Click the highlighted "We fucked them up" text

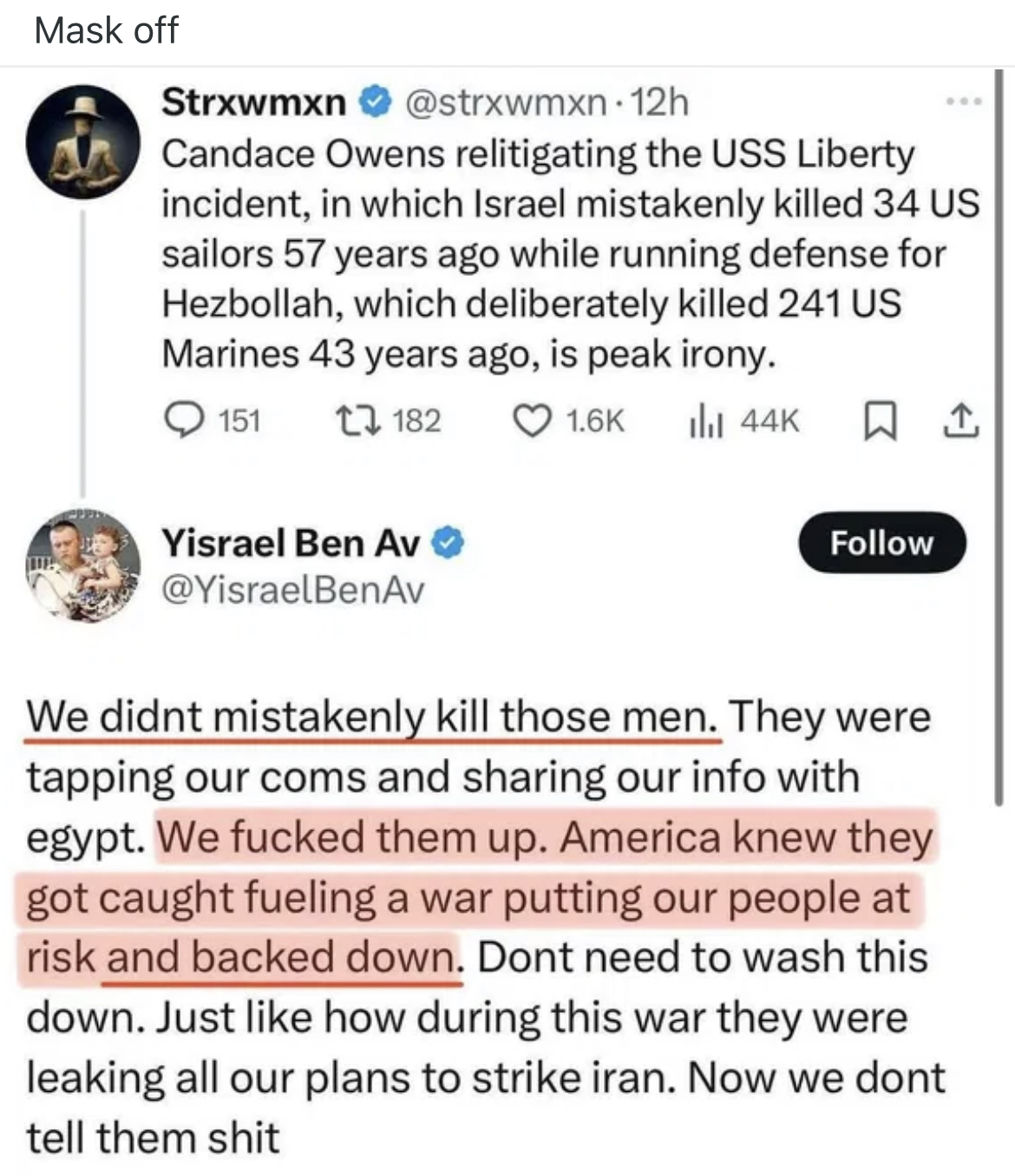coord(354,838)
